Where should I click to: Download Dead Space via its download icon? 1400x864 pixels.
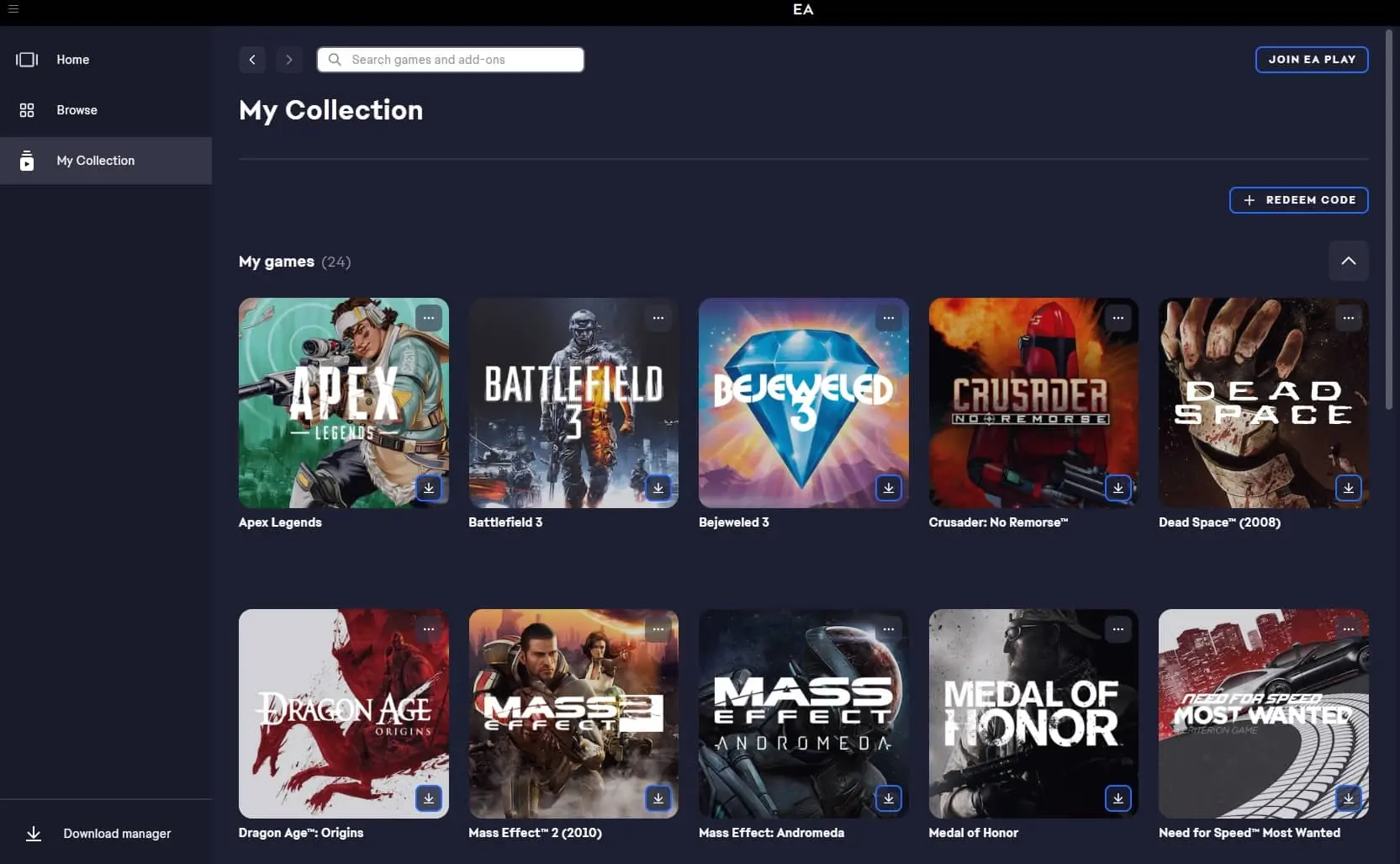pyautogui.click(x=1349, y=488)
